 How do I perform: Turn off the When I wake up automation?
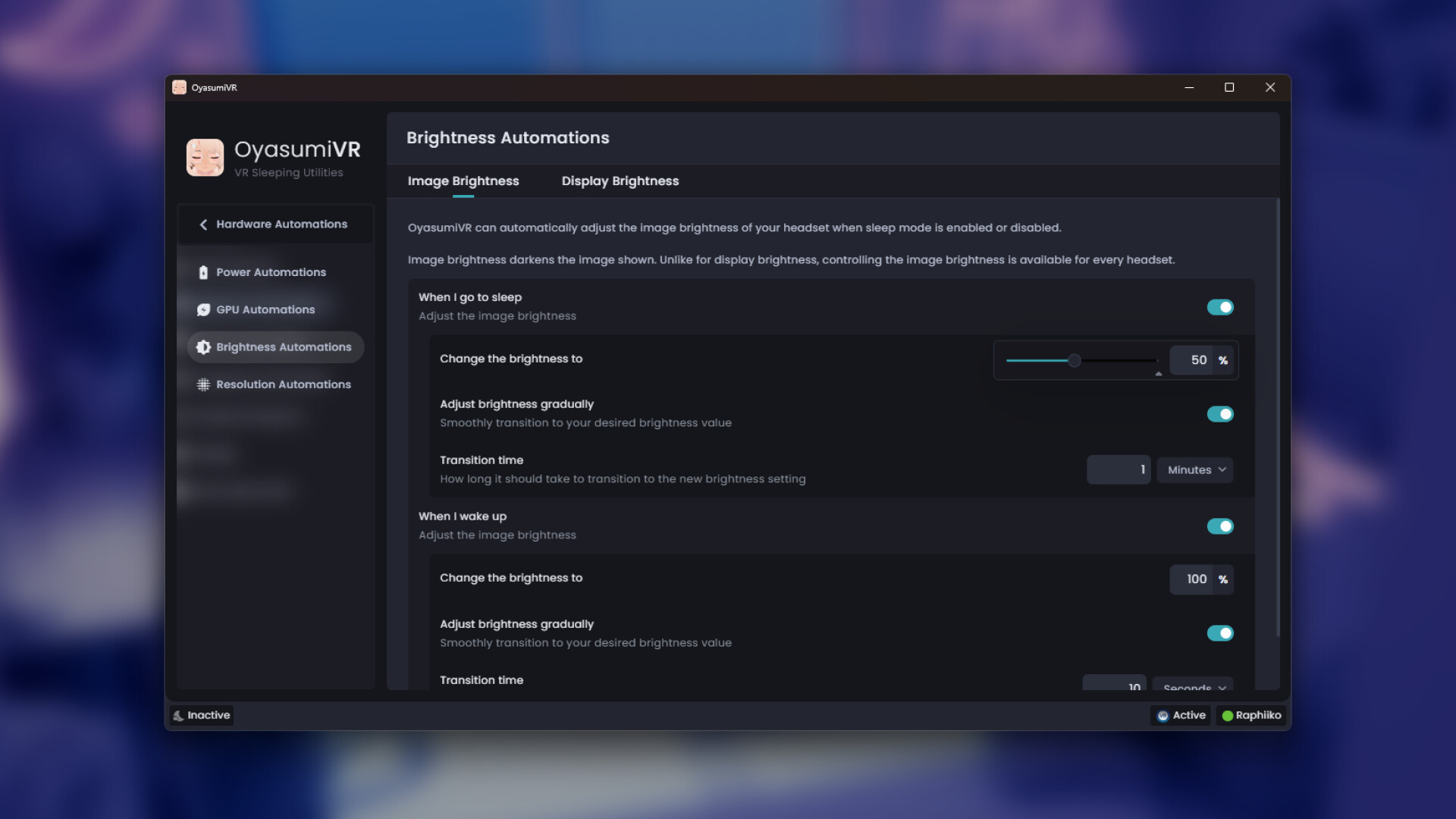pos(1221,526)
